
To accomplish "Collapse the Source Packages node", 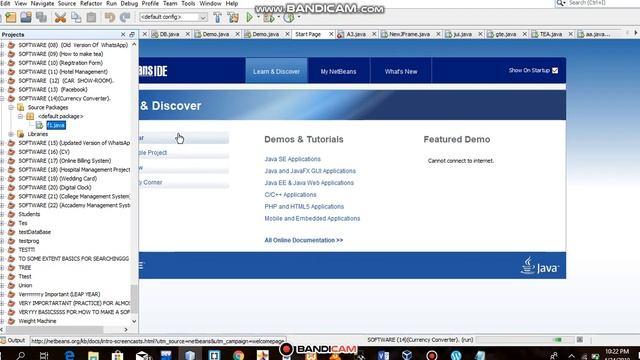I will 11,107.
